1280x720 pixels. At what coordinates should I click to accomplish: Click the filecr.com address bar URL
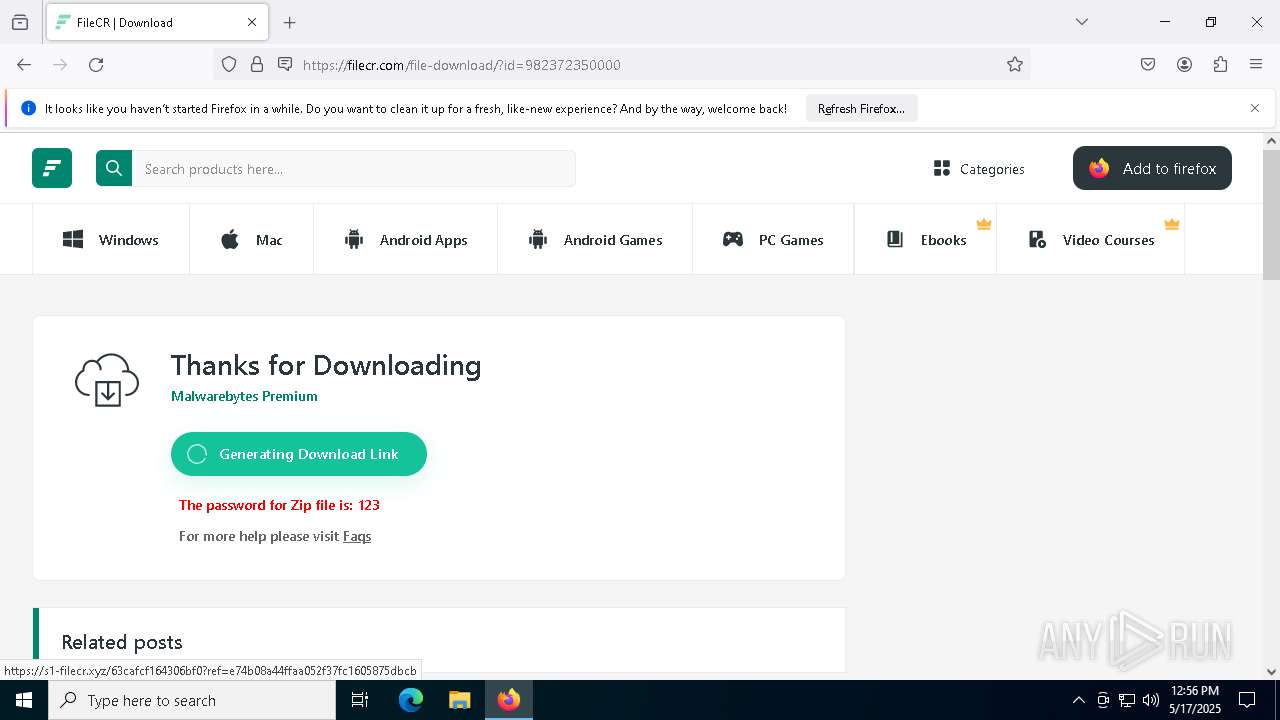[462, 65]
